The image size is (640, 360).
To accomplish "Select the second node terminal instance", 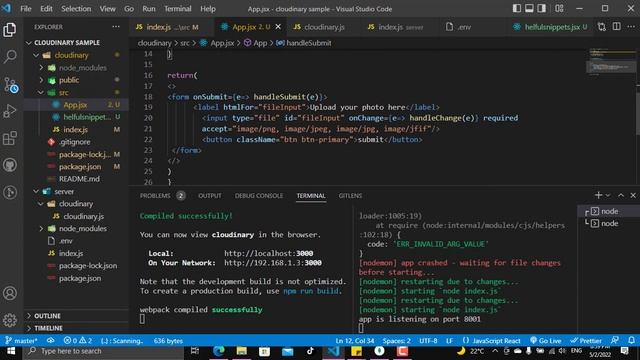I will click(608, 223).
